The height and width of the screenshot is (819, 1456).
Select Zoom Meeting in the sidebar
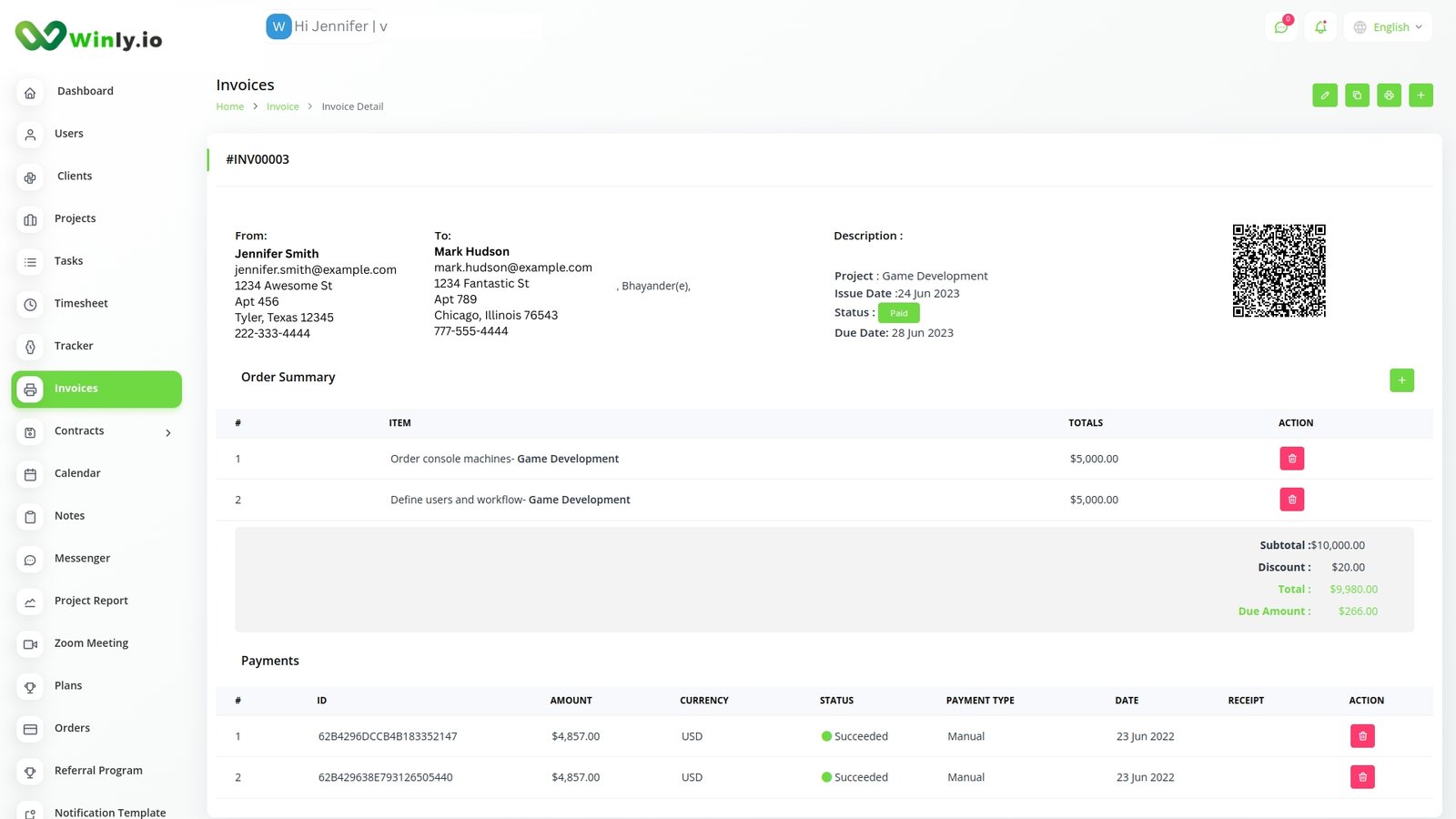coord(91,643)
